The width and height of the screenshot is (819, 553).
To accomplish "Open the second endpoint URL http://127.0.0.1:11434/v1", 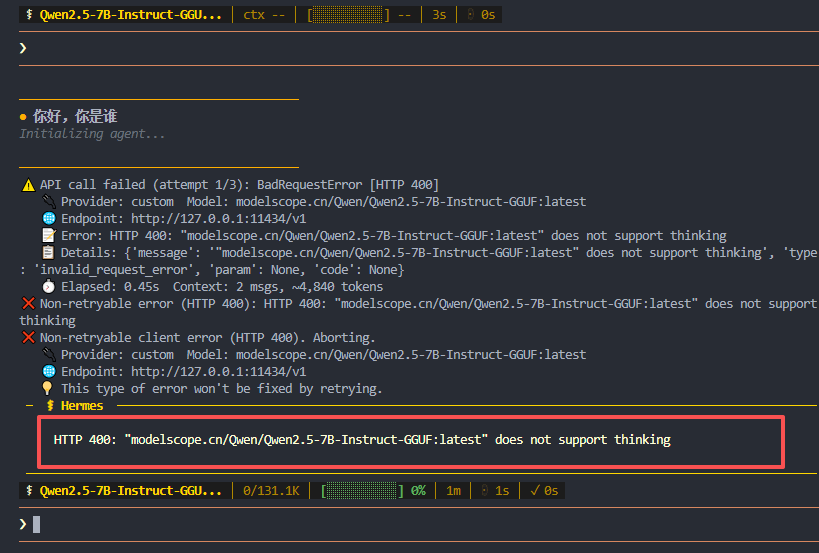I will point(218,371).
